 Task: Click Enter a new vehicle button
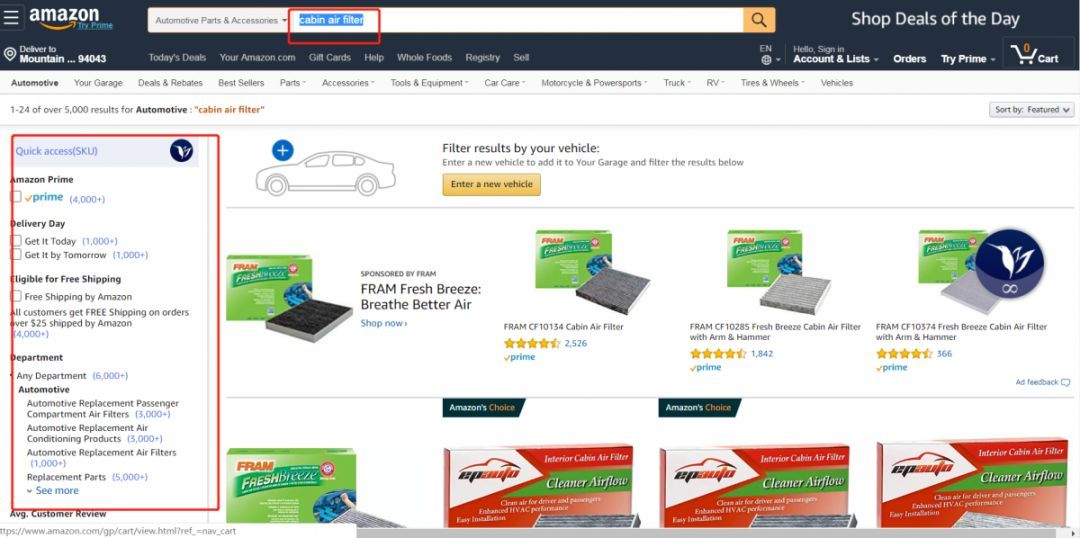(492, 185)
